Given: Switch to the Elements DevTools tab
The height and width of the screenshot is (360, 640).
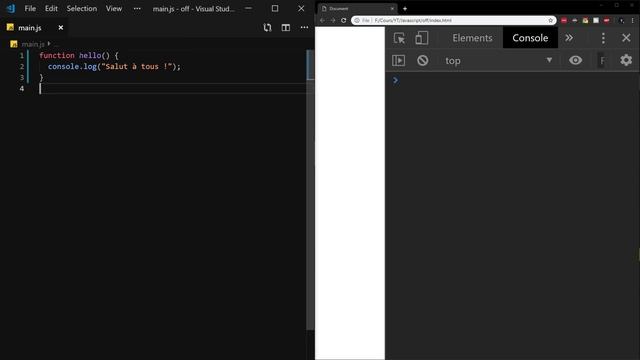Looking at the screenshot, I should (472, 38).
